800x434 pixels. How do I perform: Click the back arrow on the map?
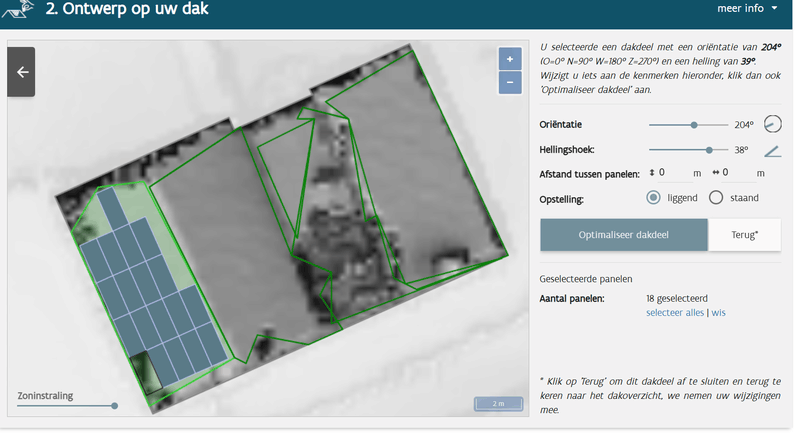21,72
